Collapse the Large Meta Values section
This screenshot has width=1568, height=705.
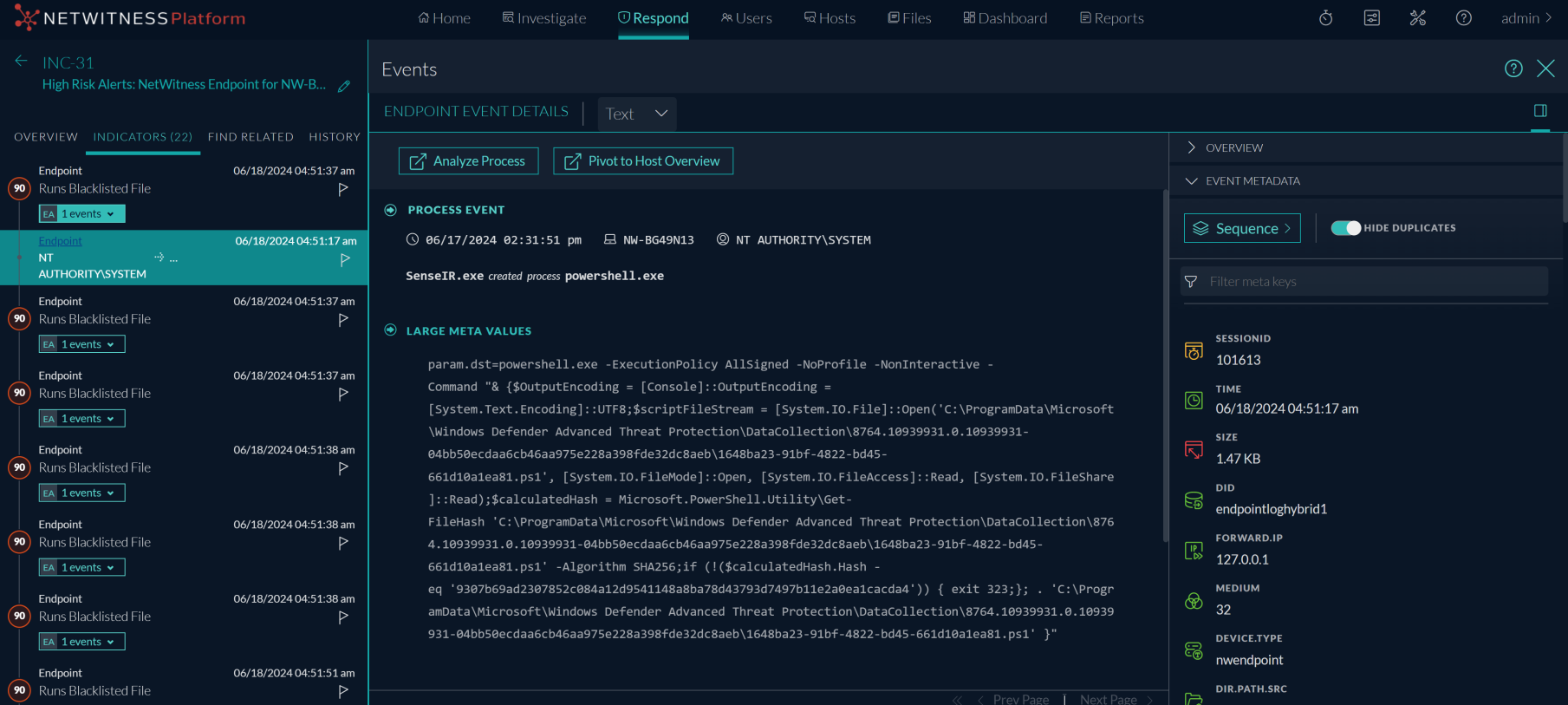[390, 330]
